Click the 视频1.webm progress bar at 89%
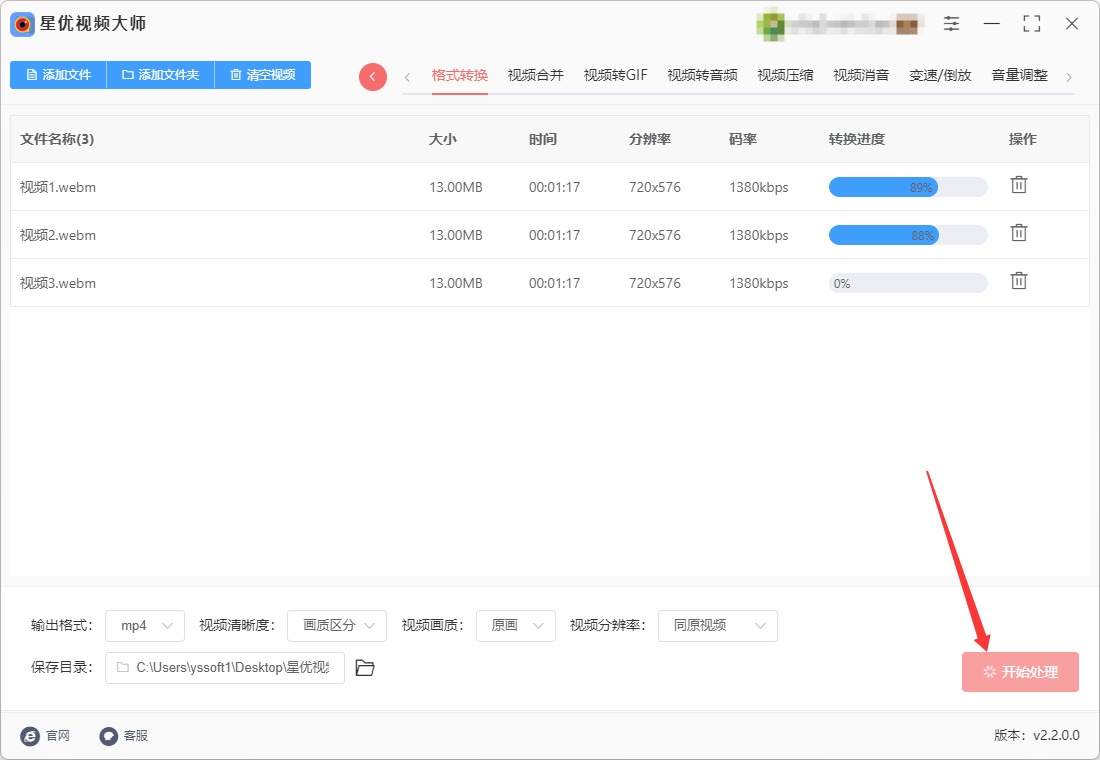Viewport: 1100px width, 760px height. click(908, 187)
